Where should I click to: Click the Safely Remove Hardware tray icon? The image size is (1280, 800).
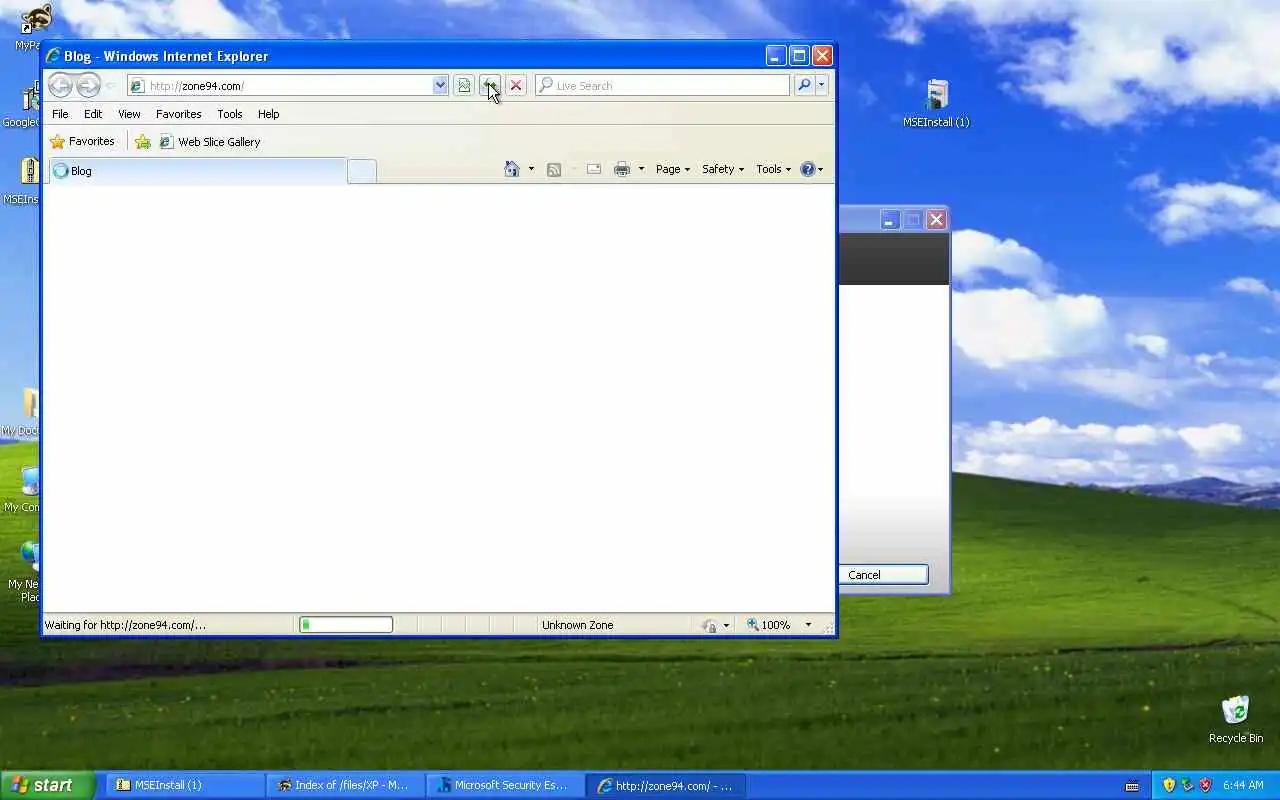(x=1187, y=785)
